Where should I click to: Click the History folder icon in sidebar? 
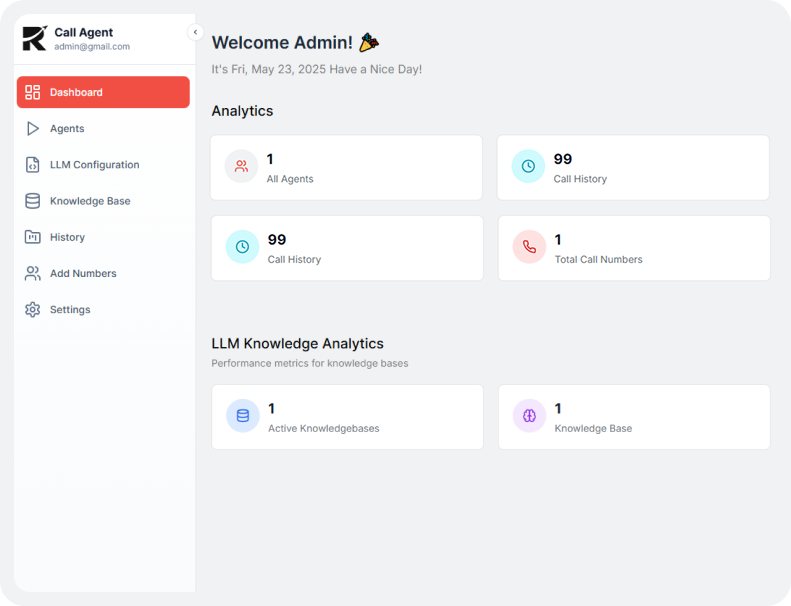pyautogui.click(x=33, y=237)
